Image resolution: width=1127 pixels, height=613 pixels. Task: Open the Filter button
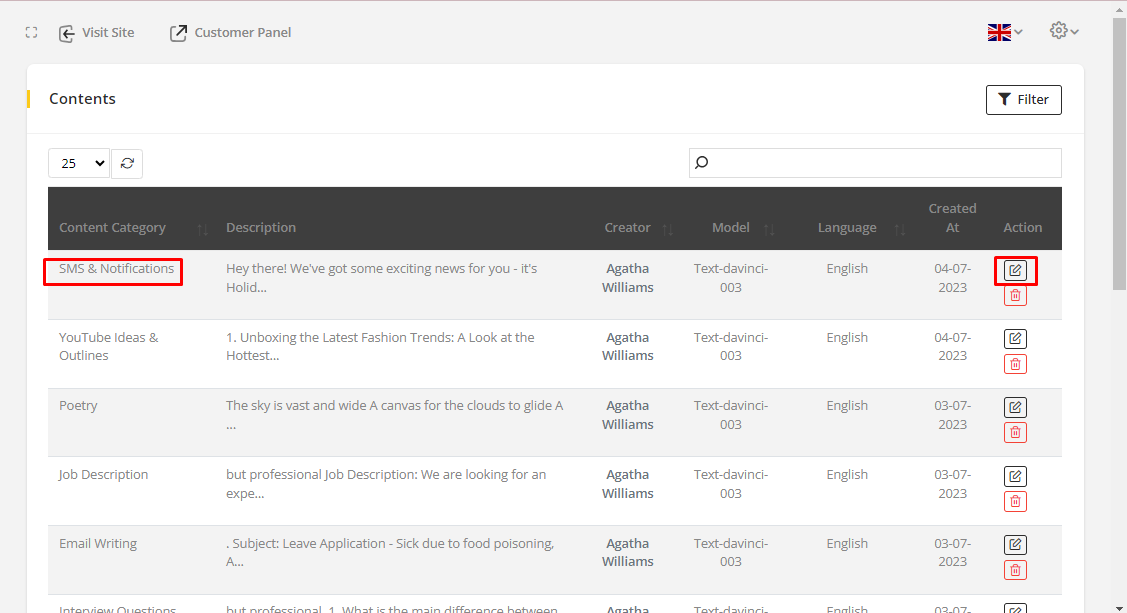click(1023, 100)
